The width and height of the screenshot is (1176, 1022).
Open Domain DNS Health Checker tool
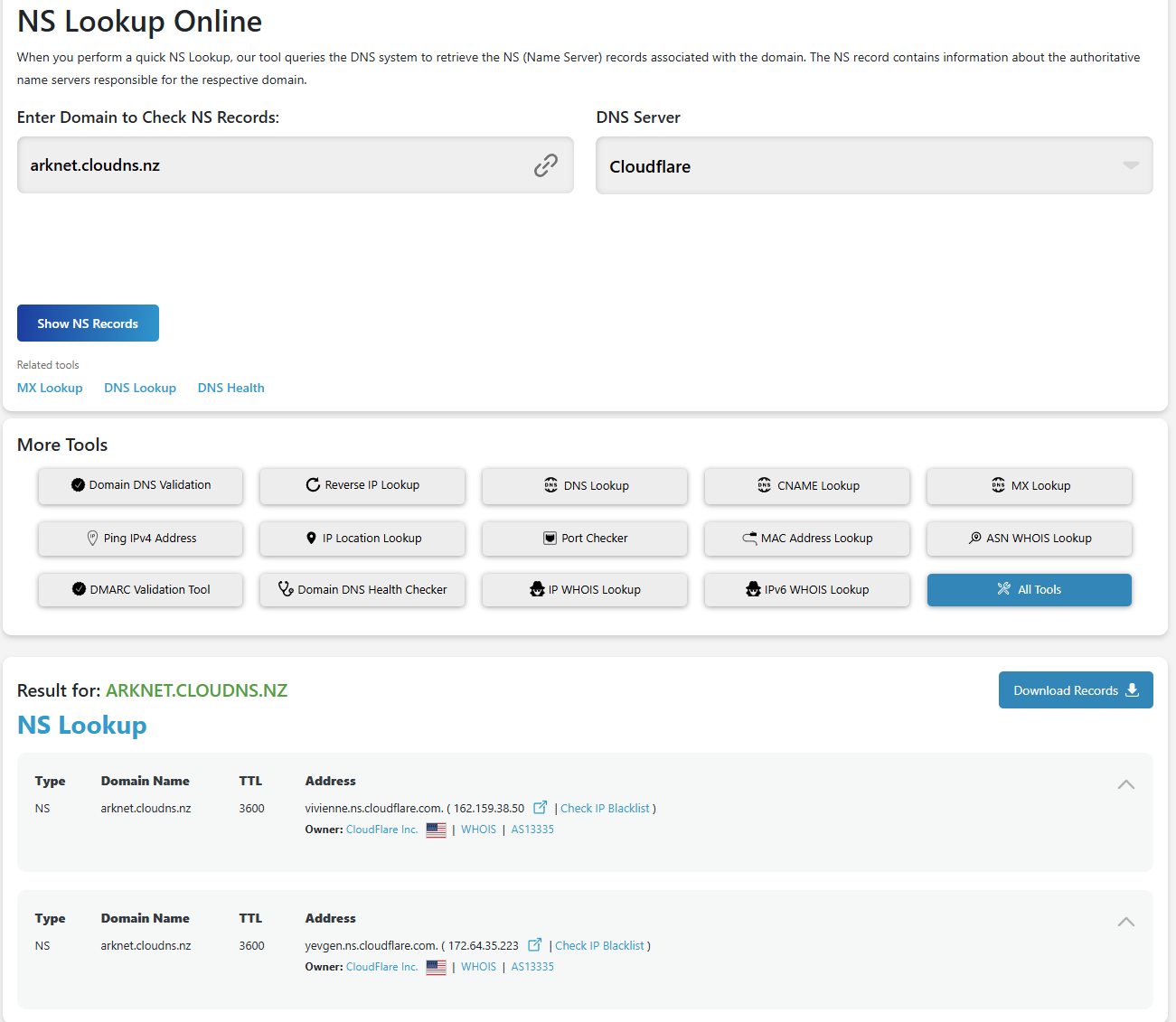point(362,590)
